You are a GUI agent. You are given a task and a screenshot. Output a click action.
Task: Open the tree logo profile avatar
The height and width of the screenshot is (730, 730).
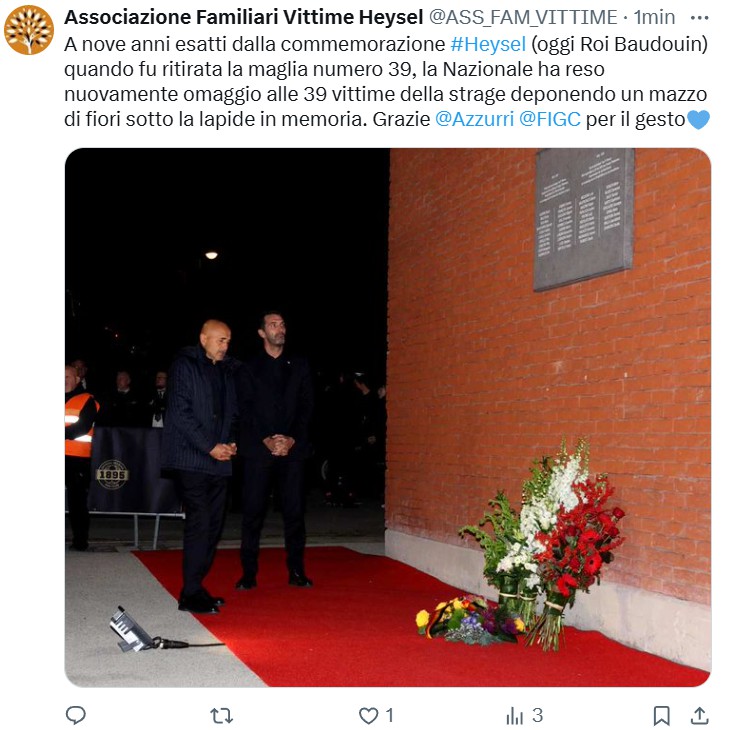[29, 30]
